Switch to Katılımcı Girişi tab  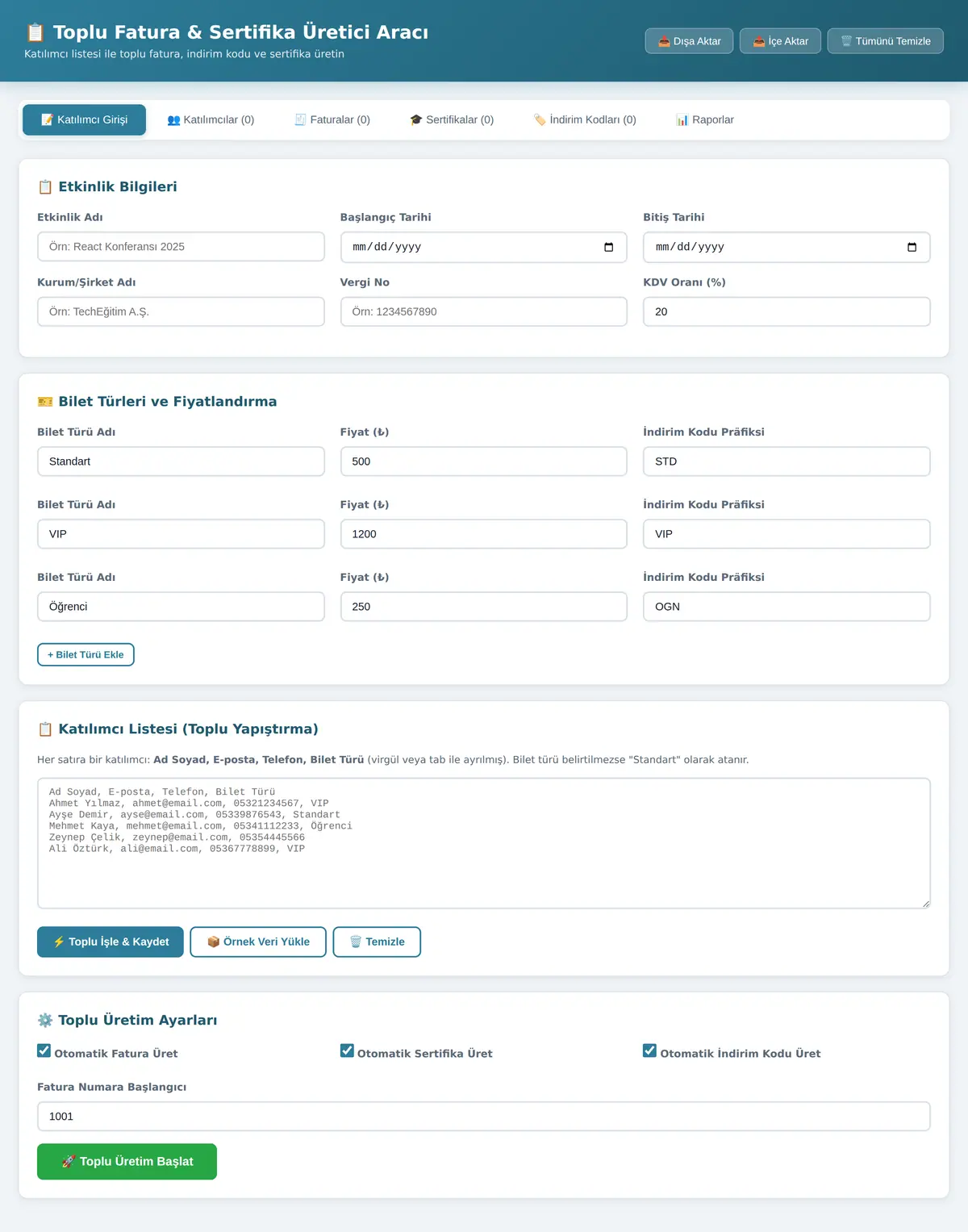click(85, 119)
